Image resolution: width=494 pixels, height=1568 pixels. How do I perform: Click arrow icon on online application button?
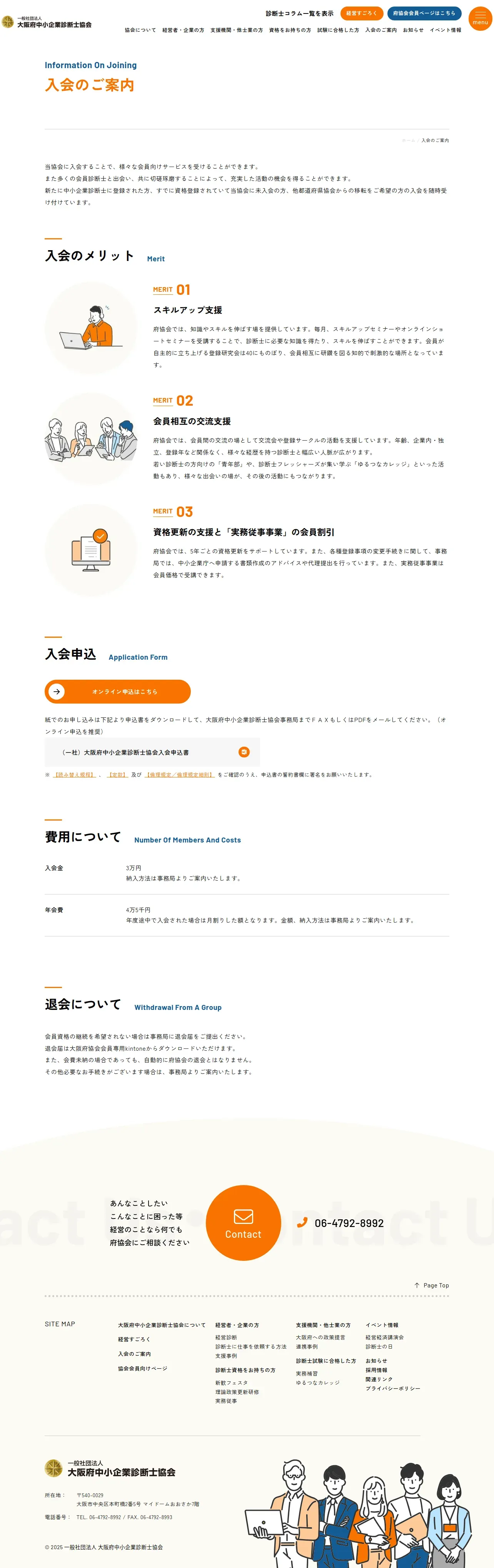pyautogui.click(x=57, y=692)
